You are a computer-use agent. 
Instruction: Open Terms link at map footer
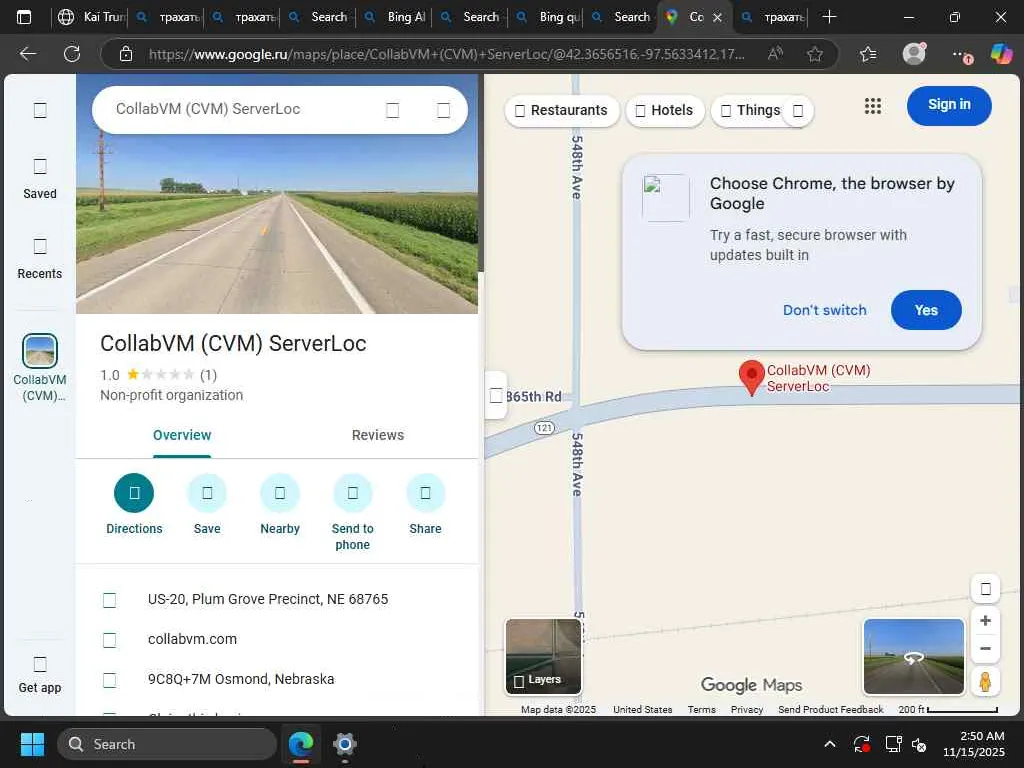(701, 709)
